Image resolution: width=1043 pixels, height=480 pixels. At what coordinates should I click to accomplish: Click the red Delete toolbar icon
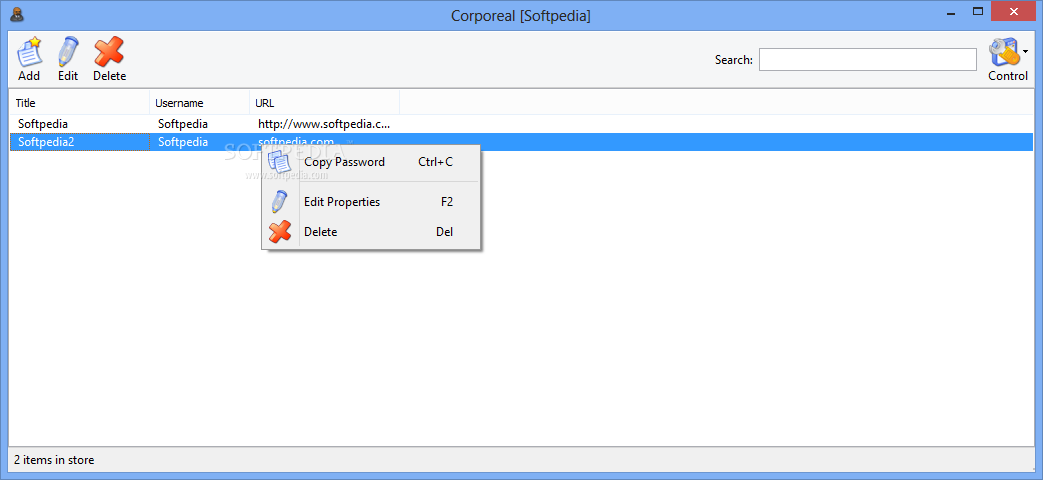coord(109,52)
